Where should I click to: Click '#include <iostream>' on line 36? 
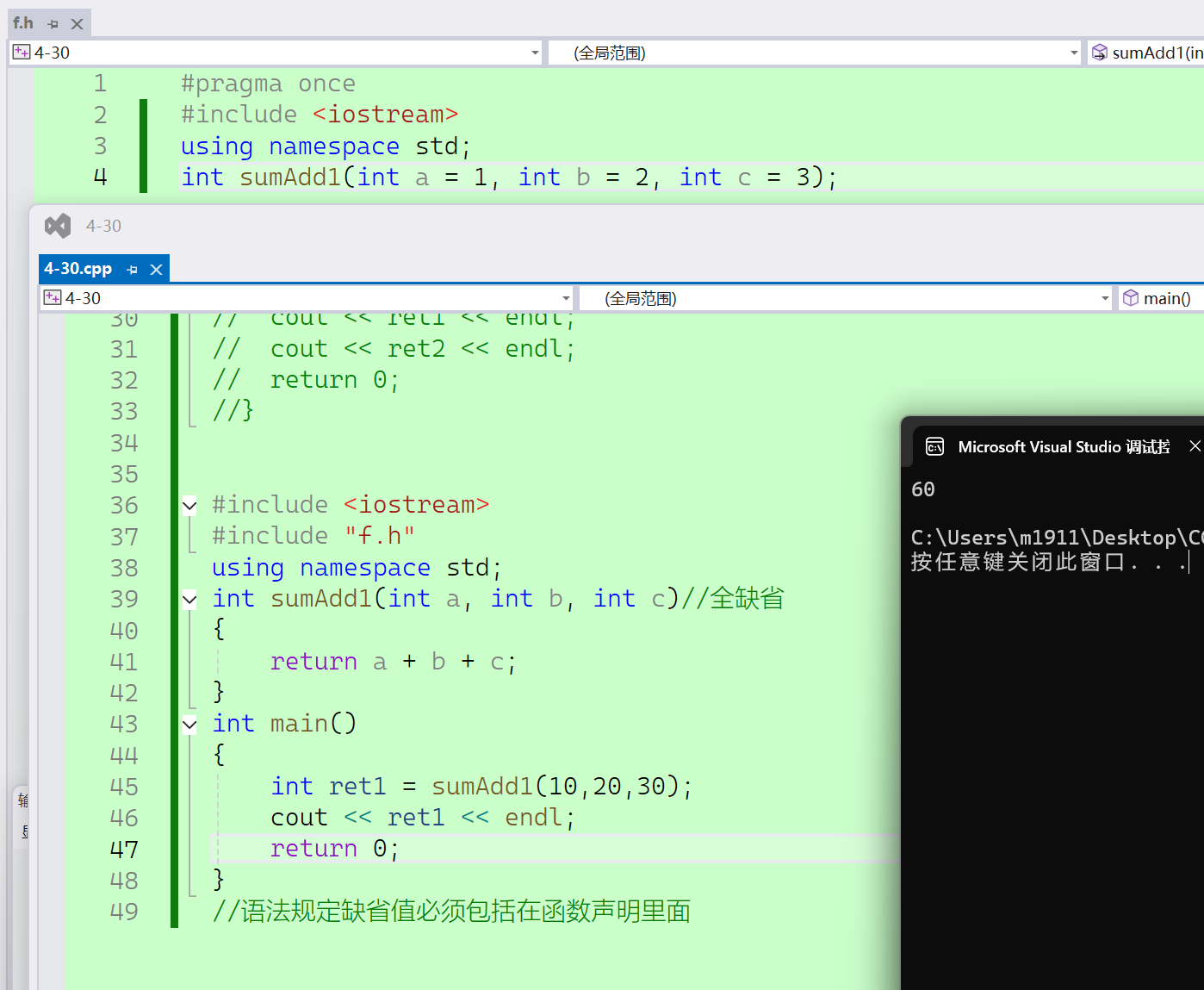(x=351, y=505)
